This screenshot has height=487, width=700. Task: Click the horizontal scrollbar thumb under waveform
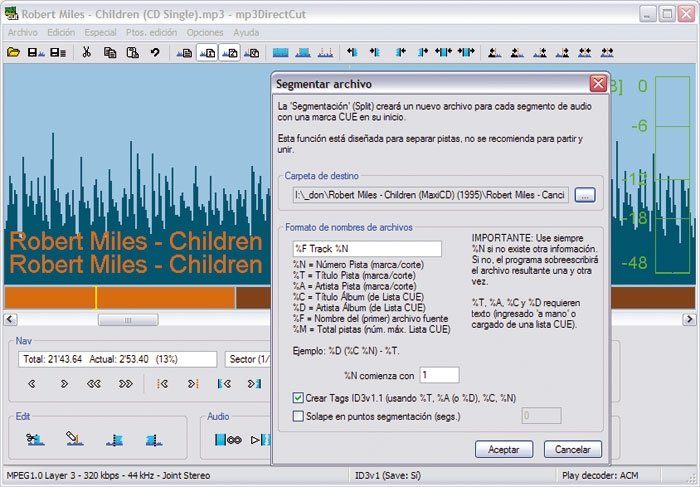(128, 320)
